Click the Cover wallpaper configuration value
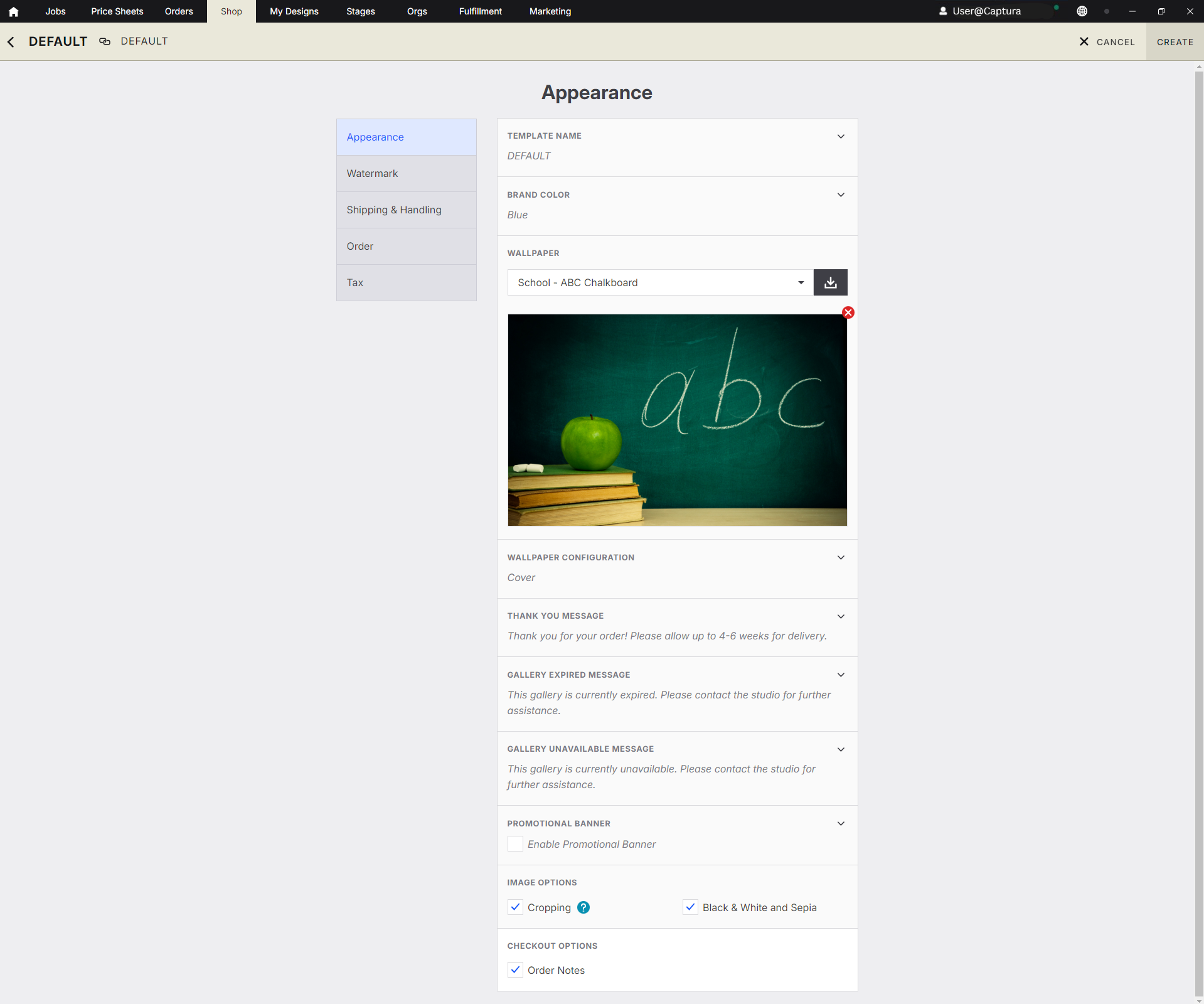 coord(521,578)
